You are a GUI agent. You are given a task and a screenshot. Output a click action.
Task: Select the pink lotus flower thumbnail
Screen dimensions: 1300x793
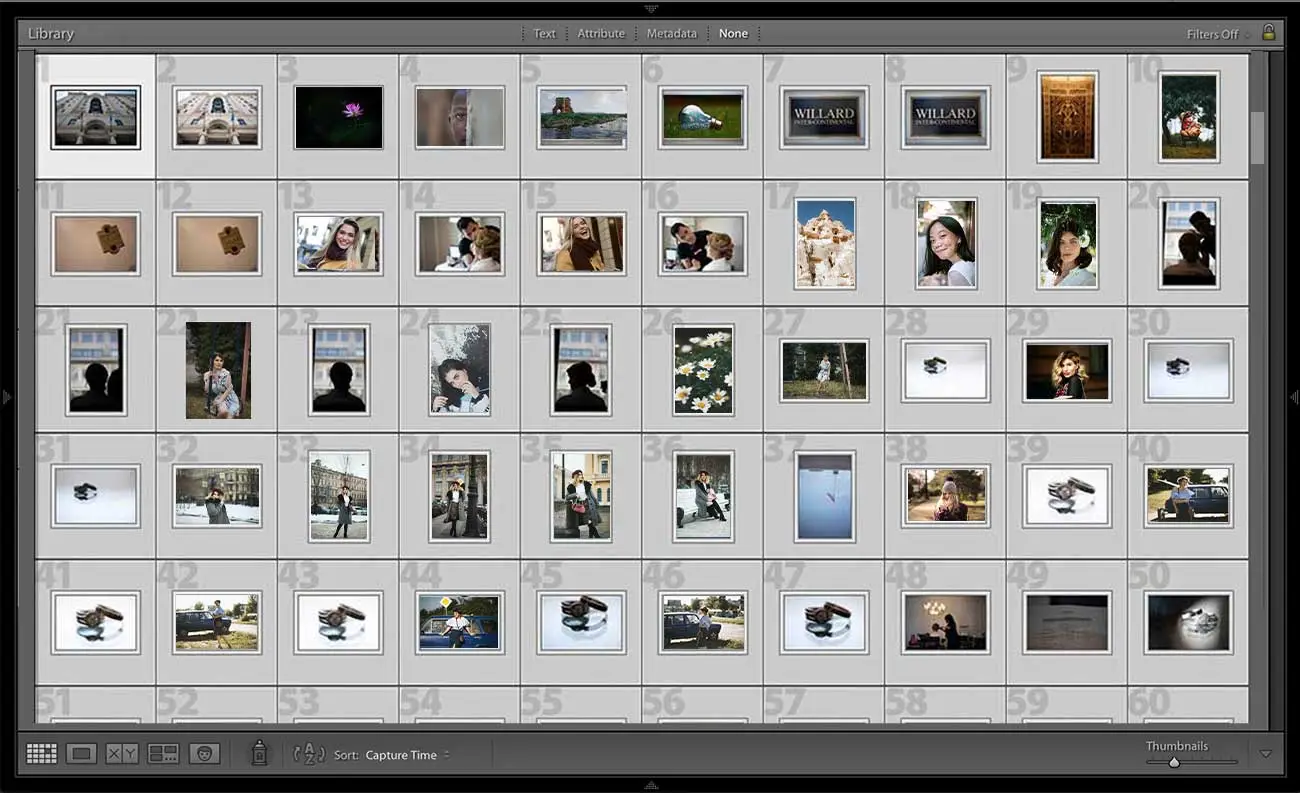coord(338,115)
